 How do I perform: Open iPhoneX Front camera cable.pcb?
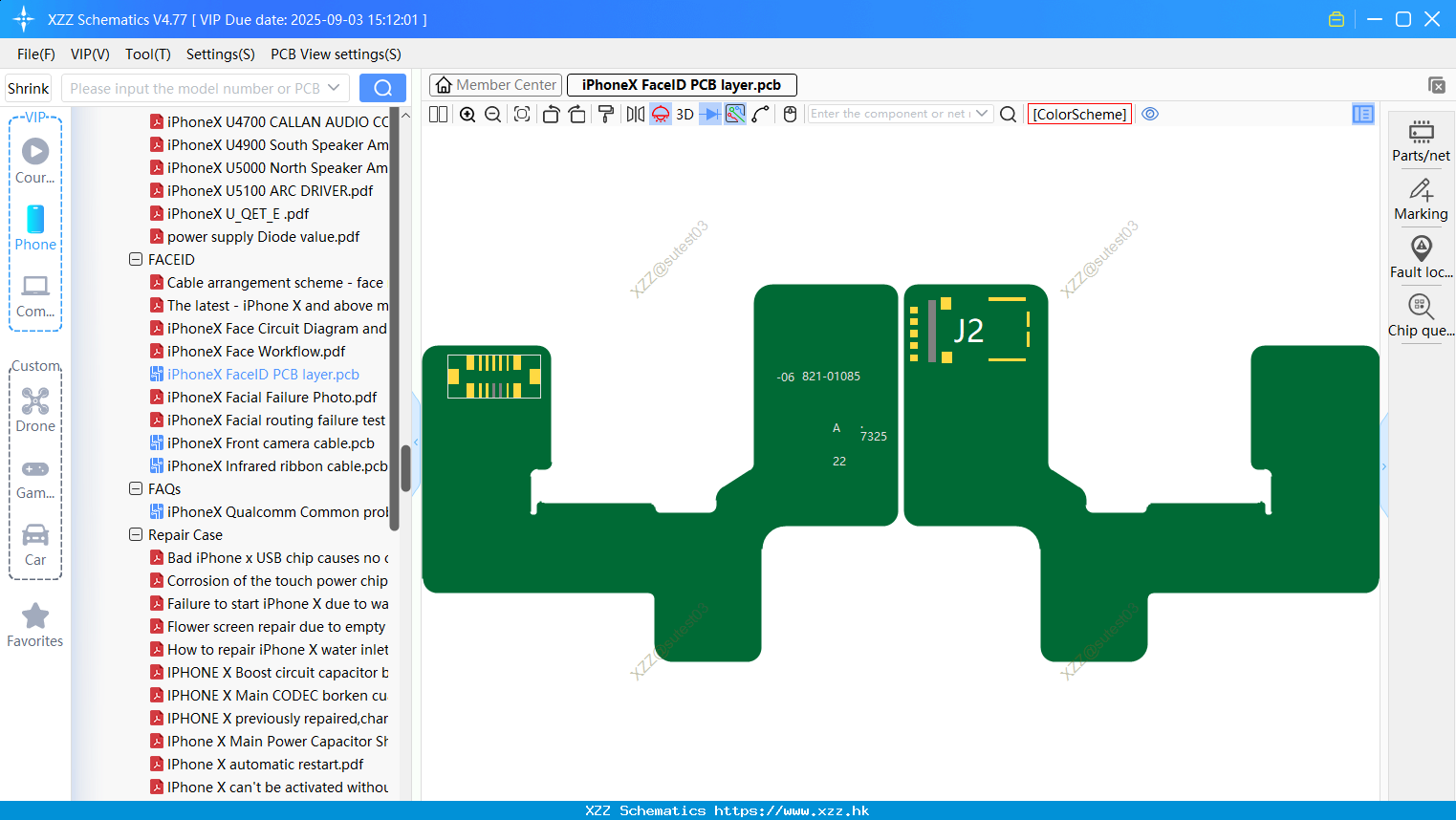[x=271, y=443]
